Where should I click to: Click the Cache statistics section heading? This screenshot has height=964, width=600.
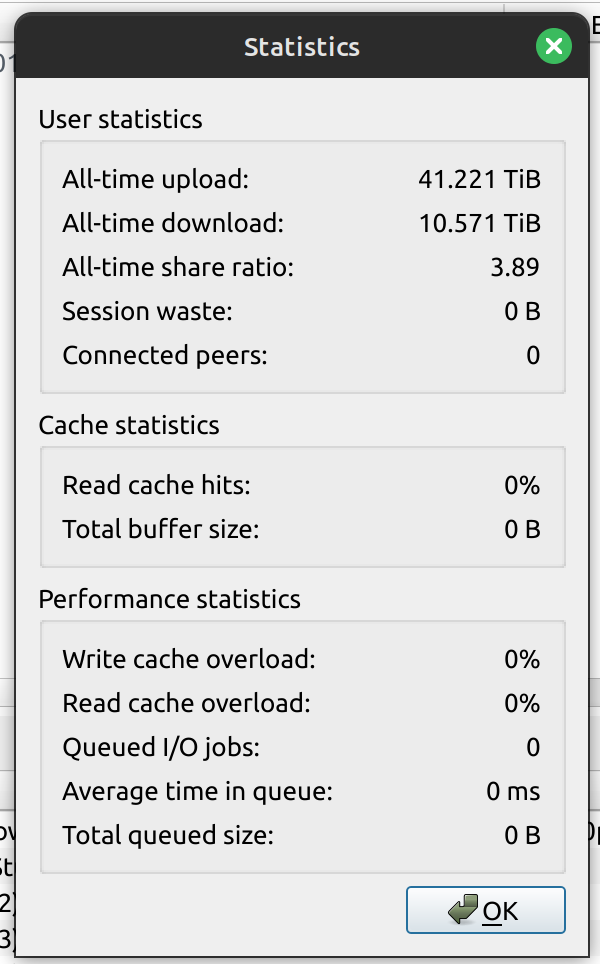(x=129, y=425)
